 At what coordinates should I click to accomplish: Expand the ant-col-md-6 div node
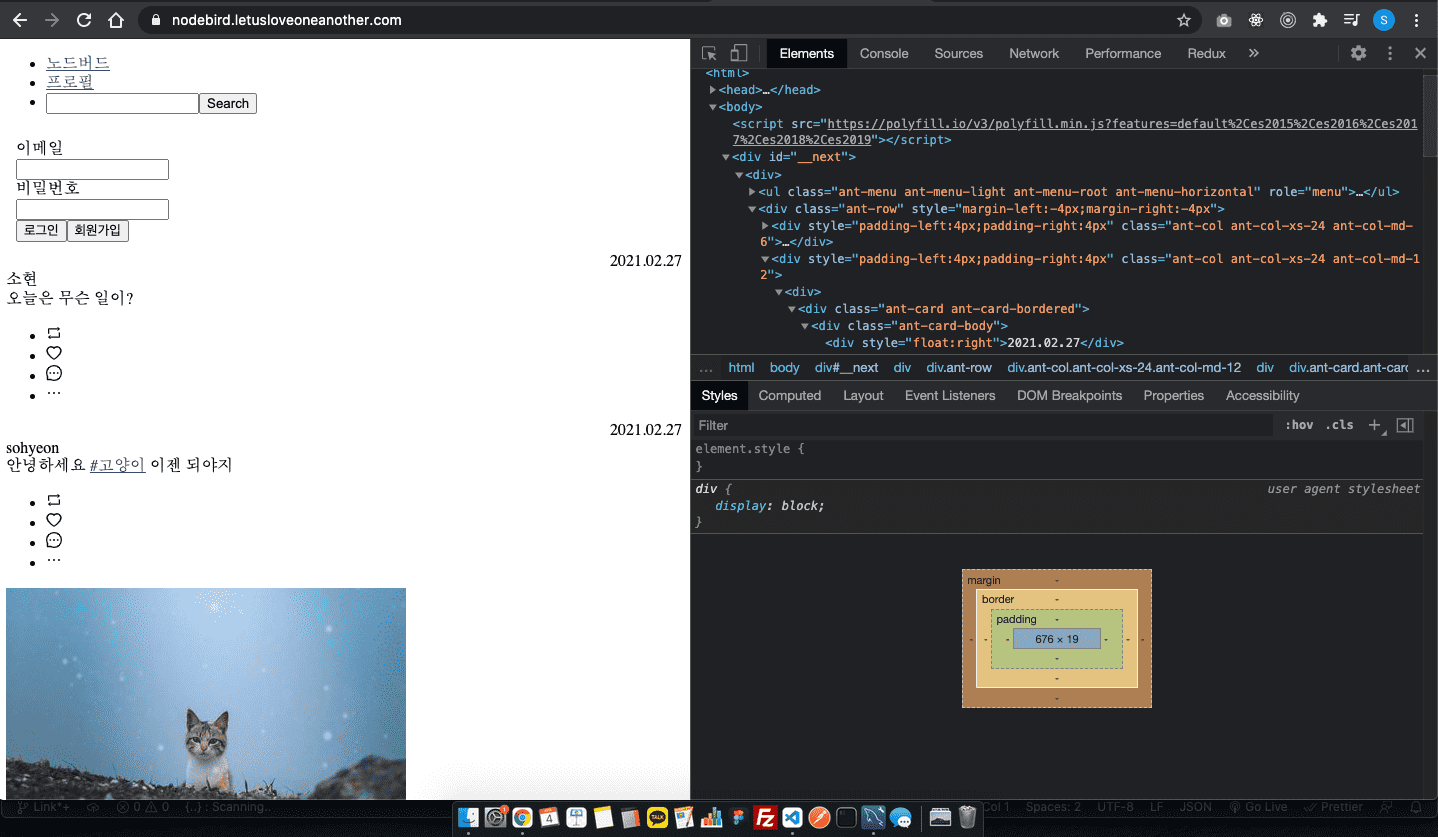(766, 226)
